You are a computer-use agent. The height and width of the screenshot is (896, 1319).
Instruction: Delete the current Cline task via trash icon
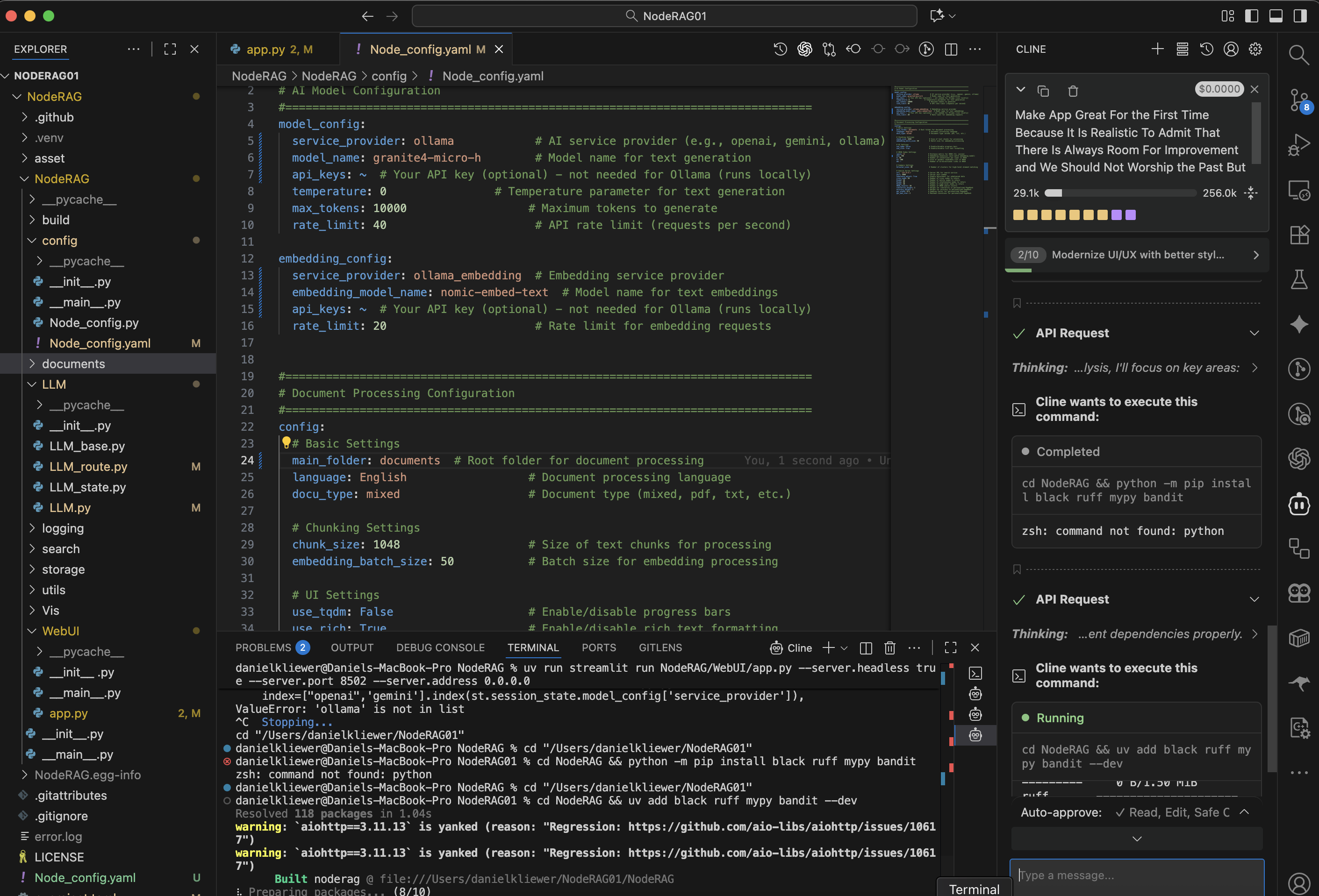[1073, 91]
